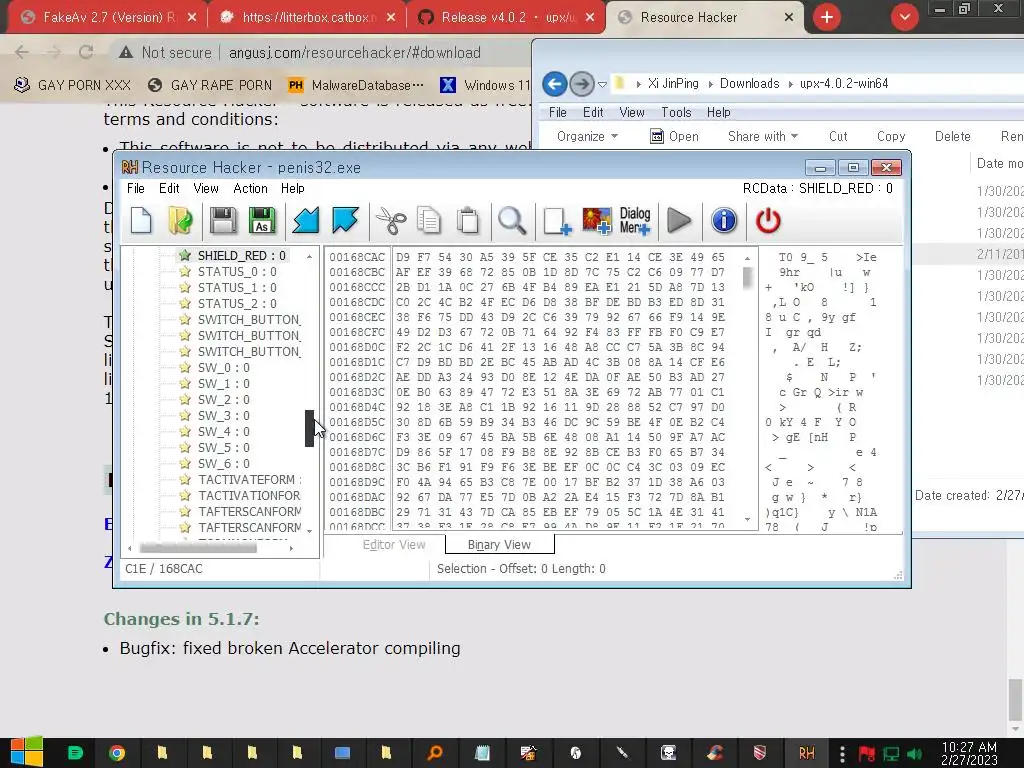Open Resource Hacker Edit menu
This screenshot has height=768, width=1024.
(x=169, y=188)
